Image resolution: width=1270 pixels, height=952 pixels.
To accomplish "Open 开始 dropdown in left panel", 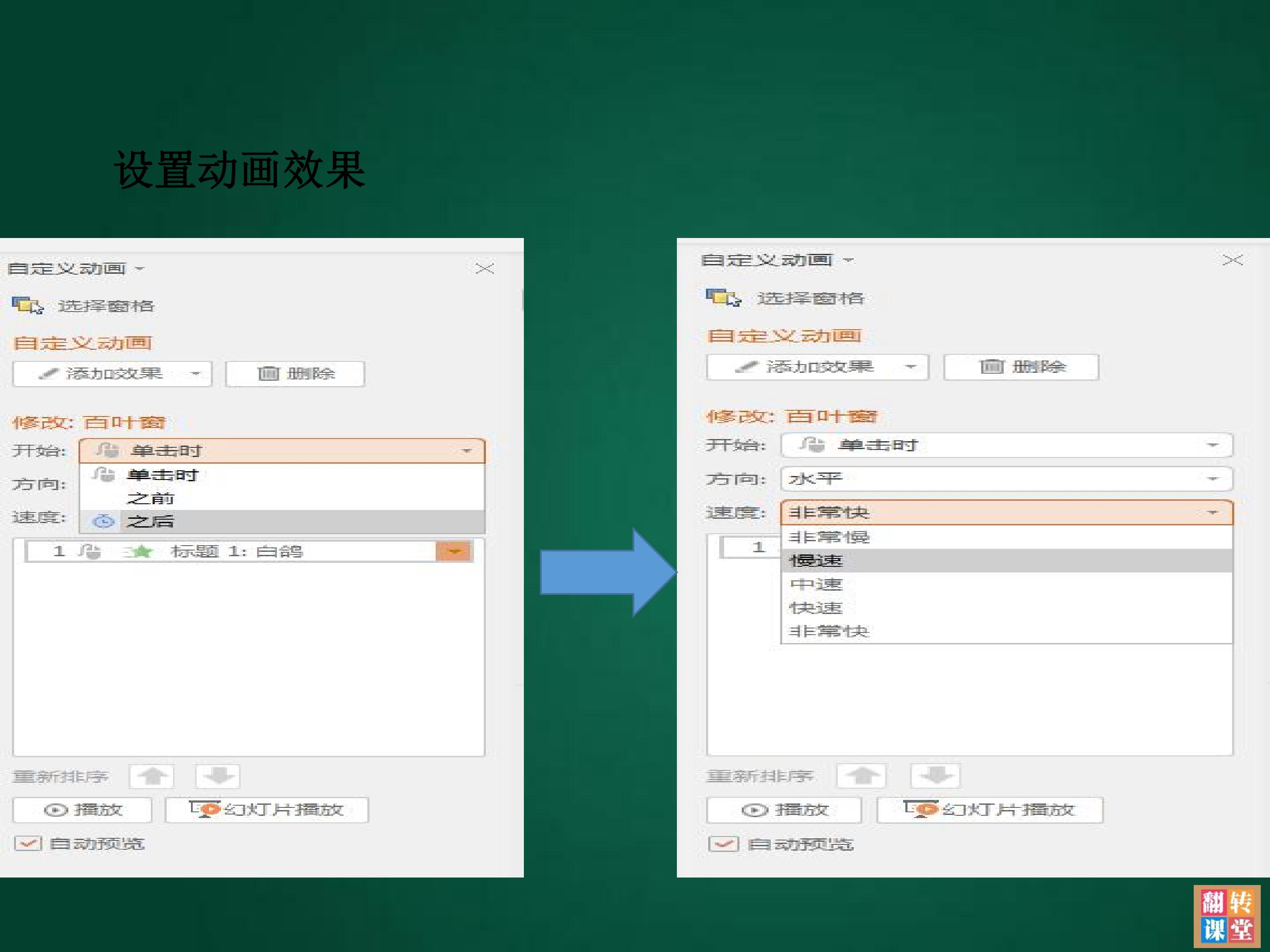I will [x=282, y=451].
